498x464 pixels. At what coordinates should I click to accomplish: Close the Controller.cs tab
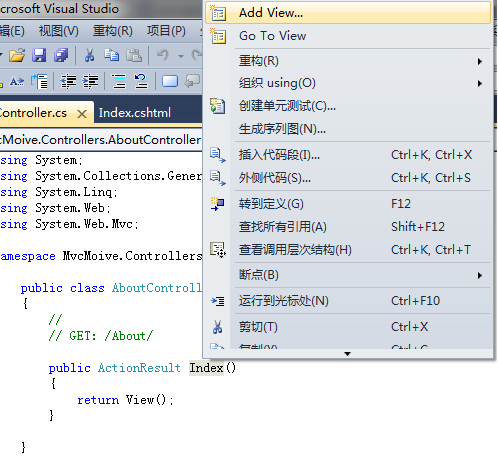82,114
